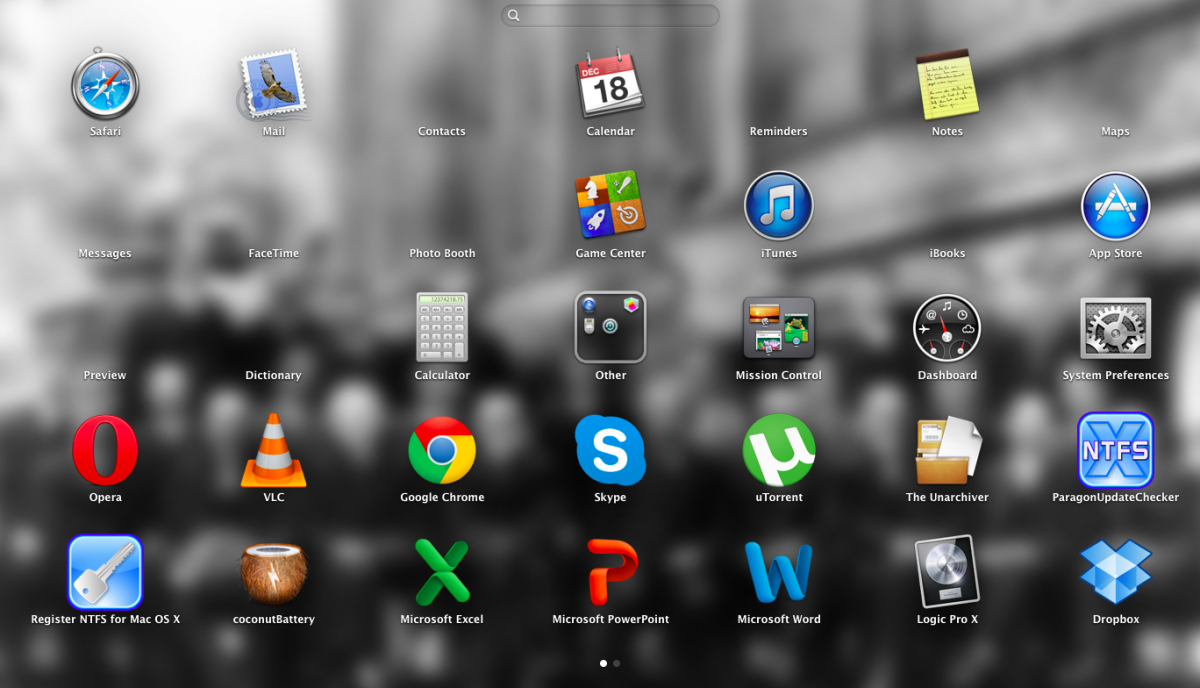The width and height of the screenshot is (1200, 688).
Task: Launch ParagonUpdateChecker NTFS icon
Action: (1115, 450)
